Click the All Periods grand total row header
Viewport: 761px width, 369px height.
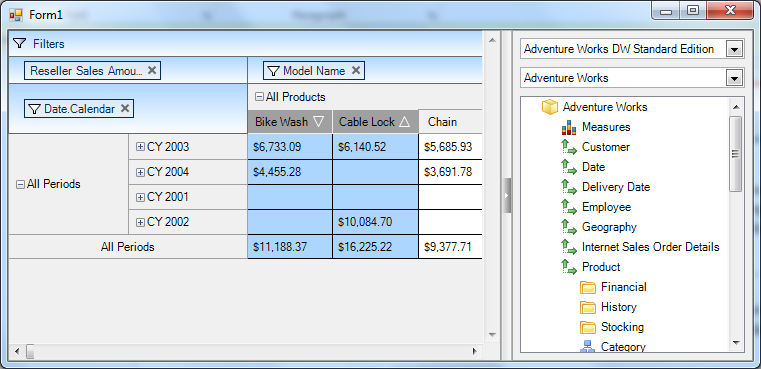click(x=128, y=247)
